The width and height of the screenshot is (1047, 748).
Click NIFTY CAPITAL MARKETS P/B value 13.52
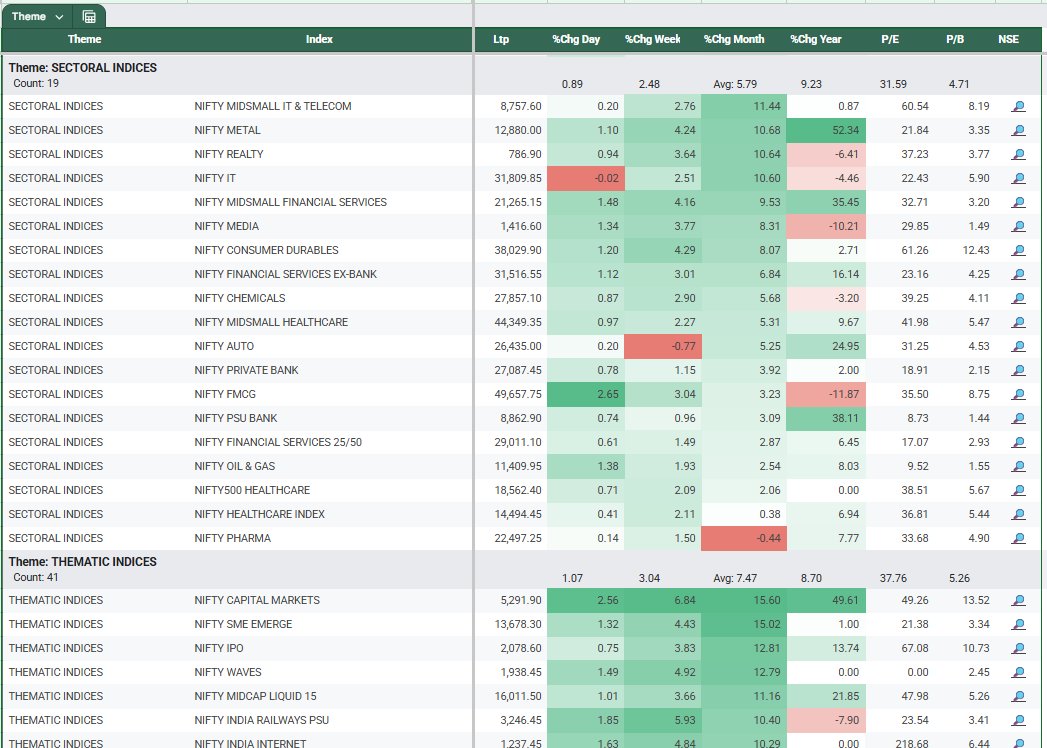[976, 600]
